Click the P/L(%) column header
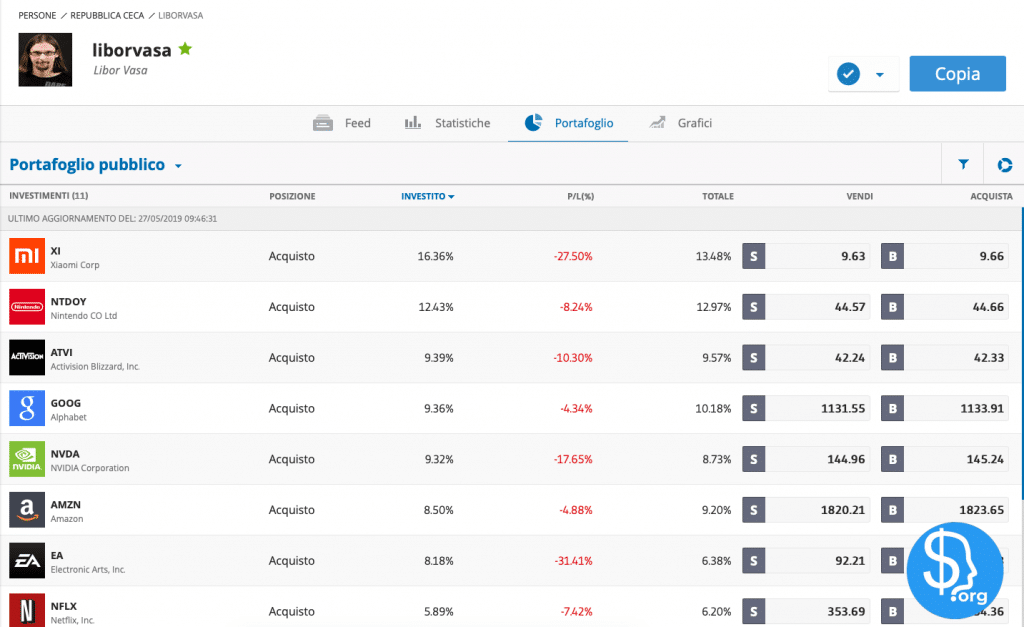The width and height of the screenshot is (1024, 627). [x=581, y=196]
